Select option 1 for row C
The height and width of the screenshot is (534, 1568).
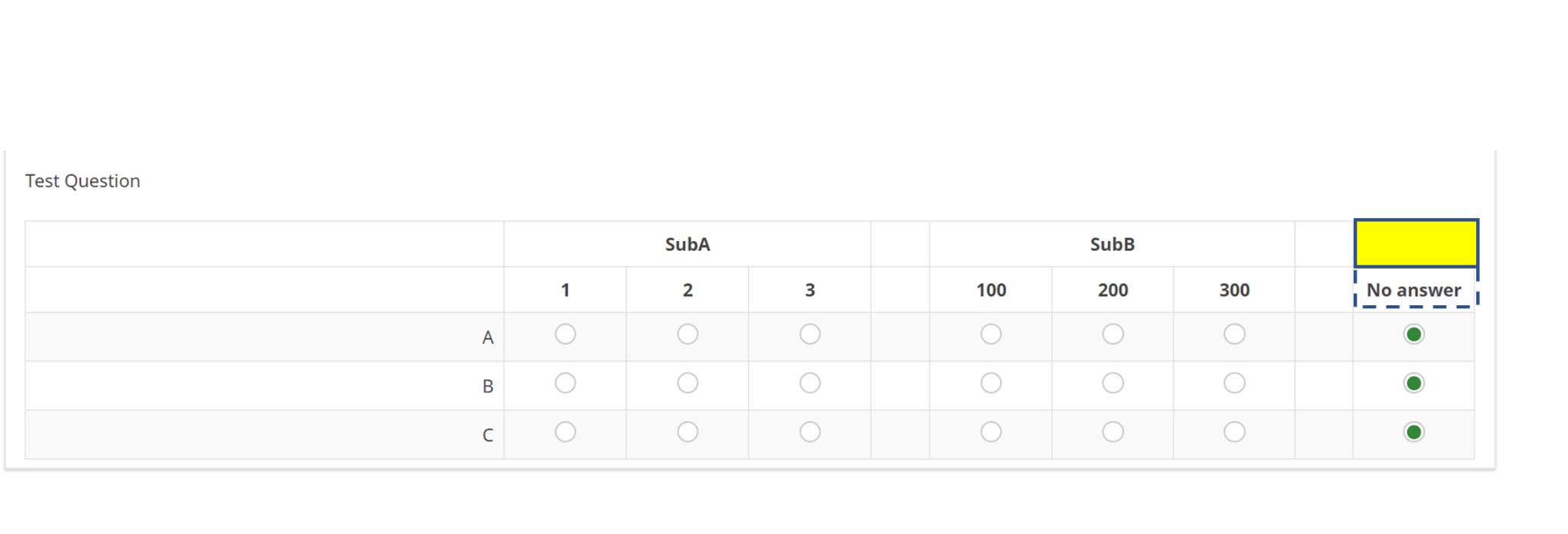565,432
